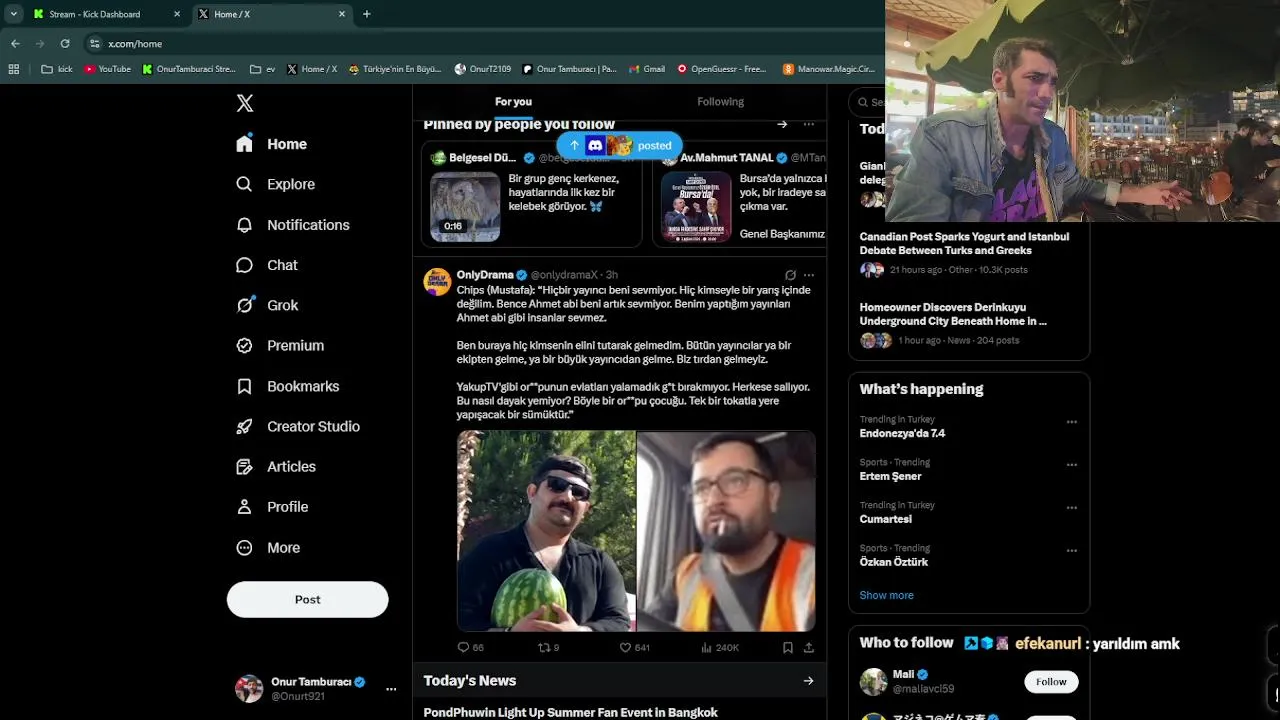Open Homeowner Discovers Derinkuyu news
The width and height of the screenshot is (1280, 720).
(x=953, y=314)
